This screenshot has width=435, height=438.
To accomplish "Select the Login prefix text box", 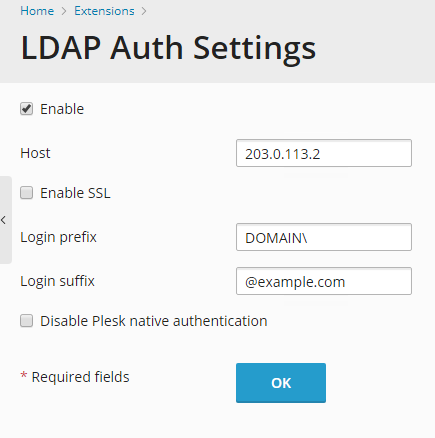I will (x=324, y=237).
